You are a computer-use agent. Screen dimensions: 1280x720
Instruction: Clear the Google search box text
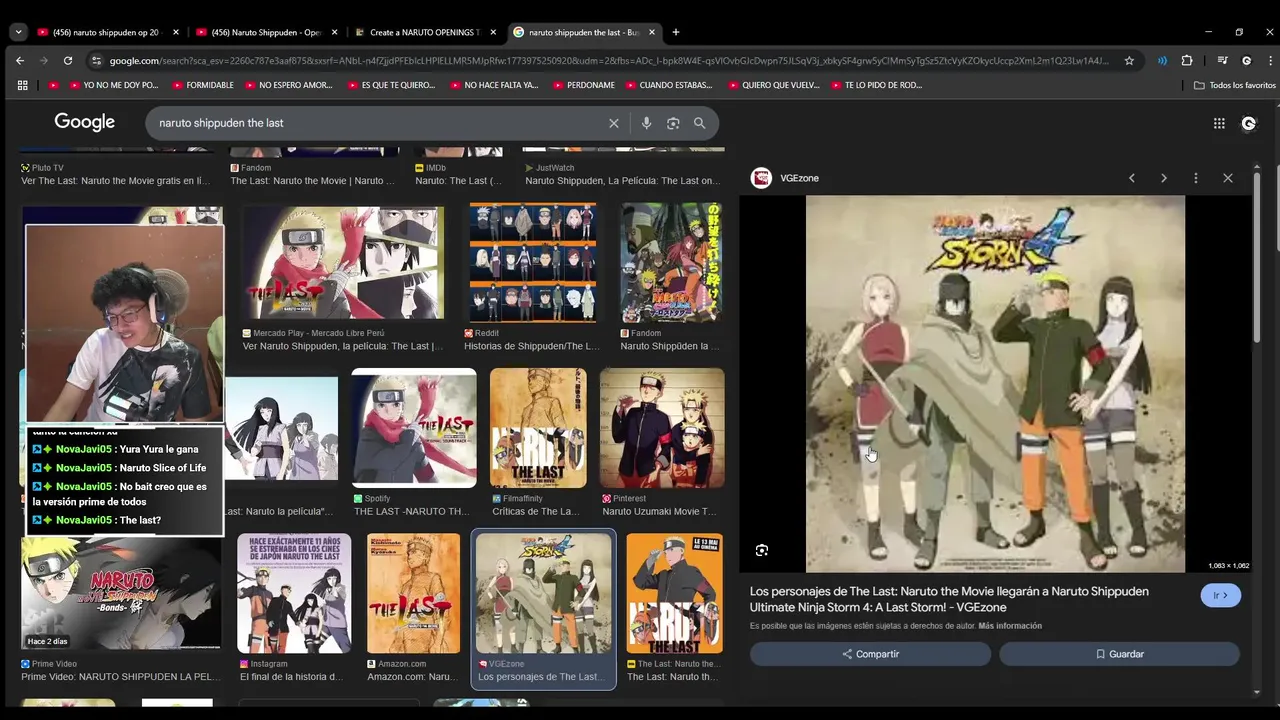click(x=614, y=123)
